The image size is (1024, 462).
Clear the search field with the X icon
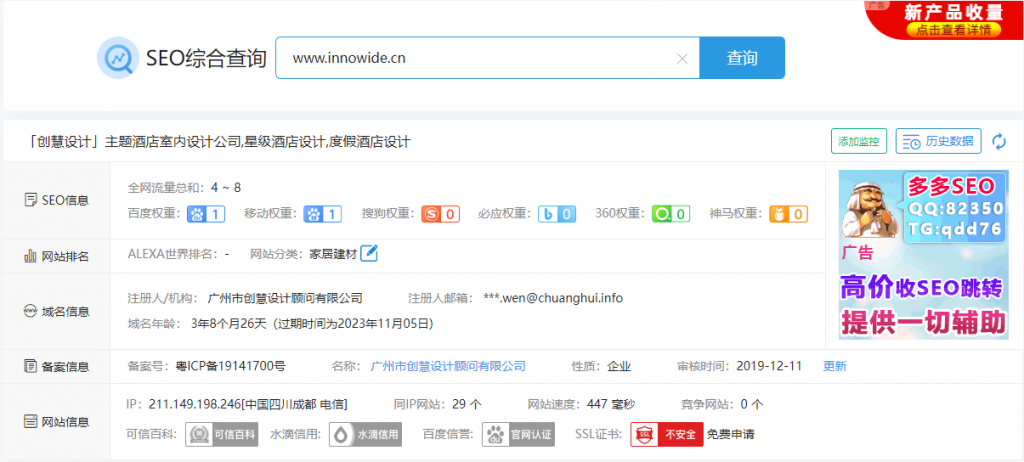682,58
